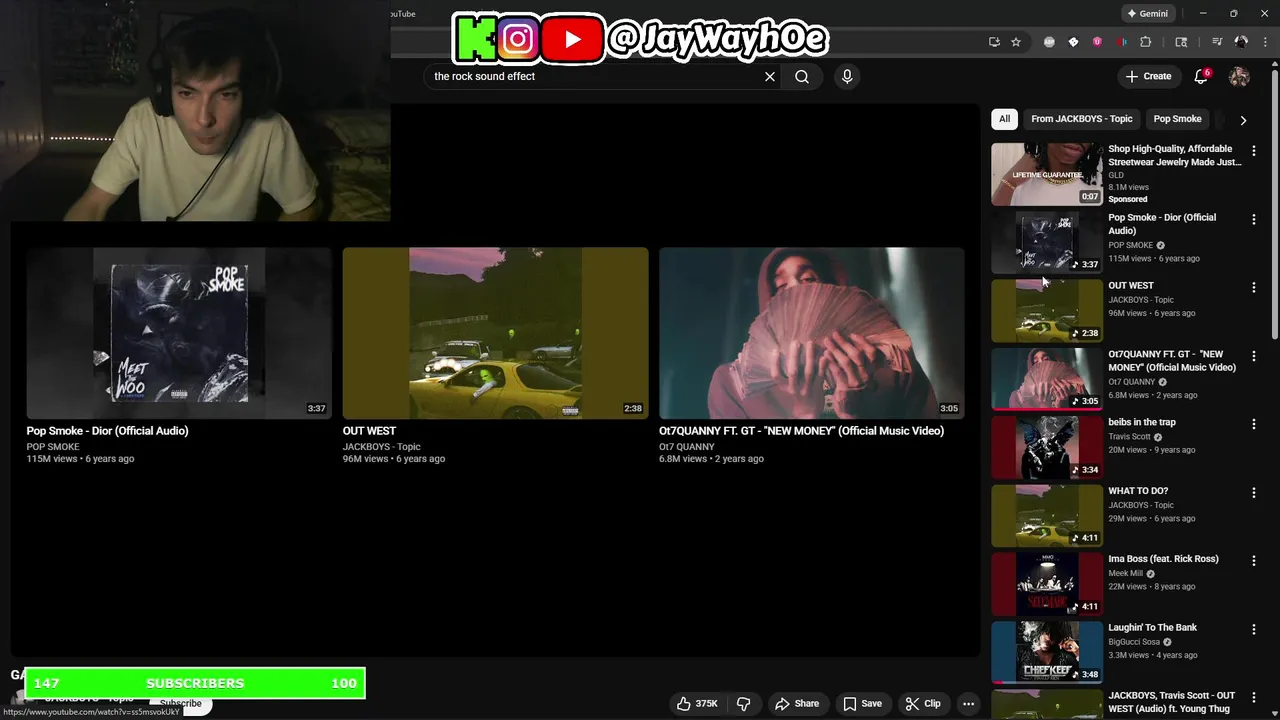Open the GLD sponsored streetwear thumbnail
The image size is (1280, 720).
1047,174
